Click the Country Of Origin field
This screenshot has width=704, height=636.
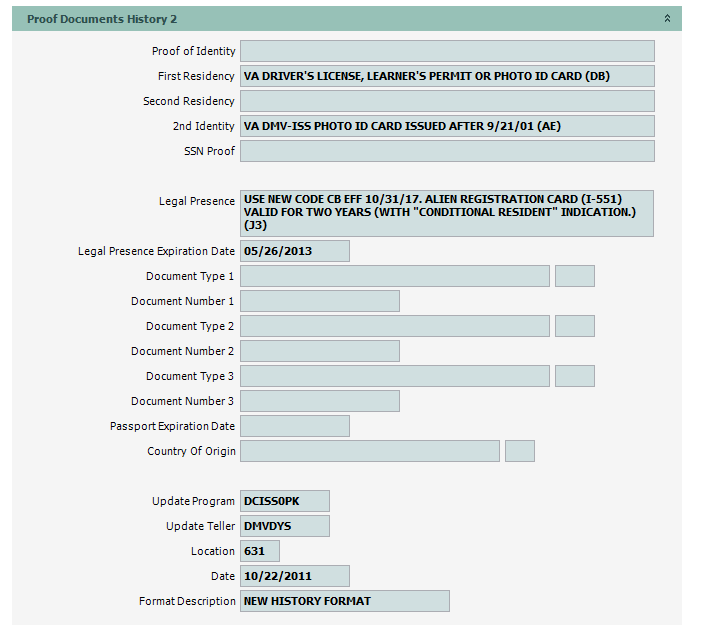coord(370,451)
